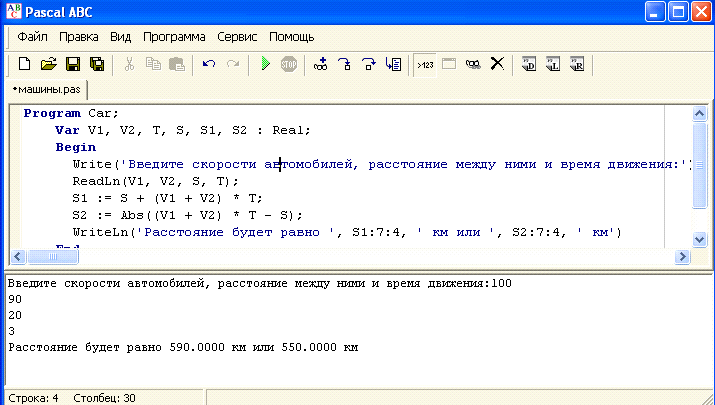Open the Вид menu
The image size is (715, 405).
click(x=120, y=37)
